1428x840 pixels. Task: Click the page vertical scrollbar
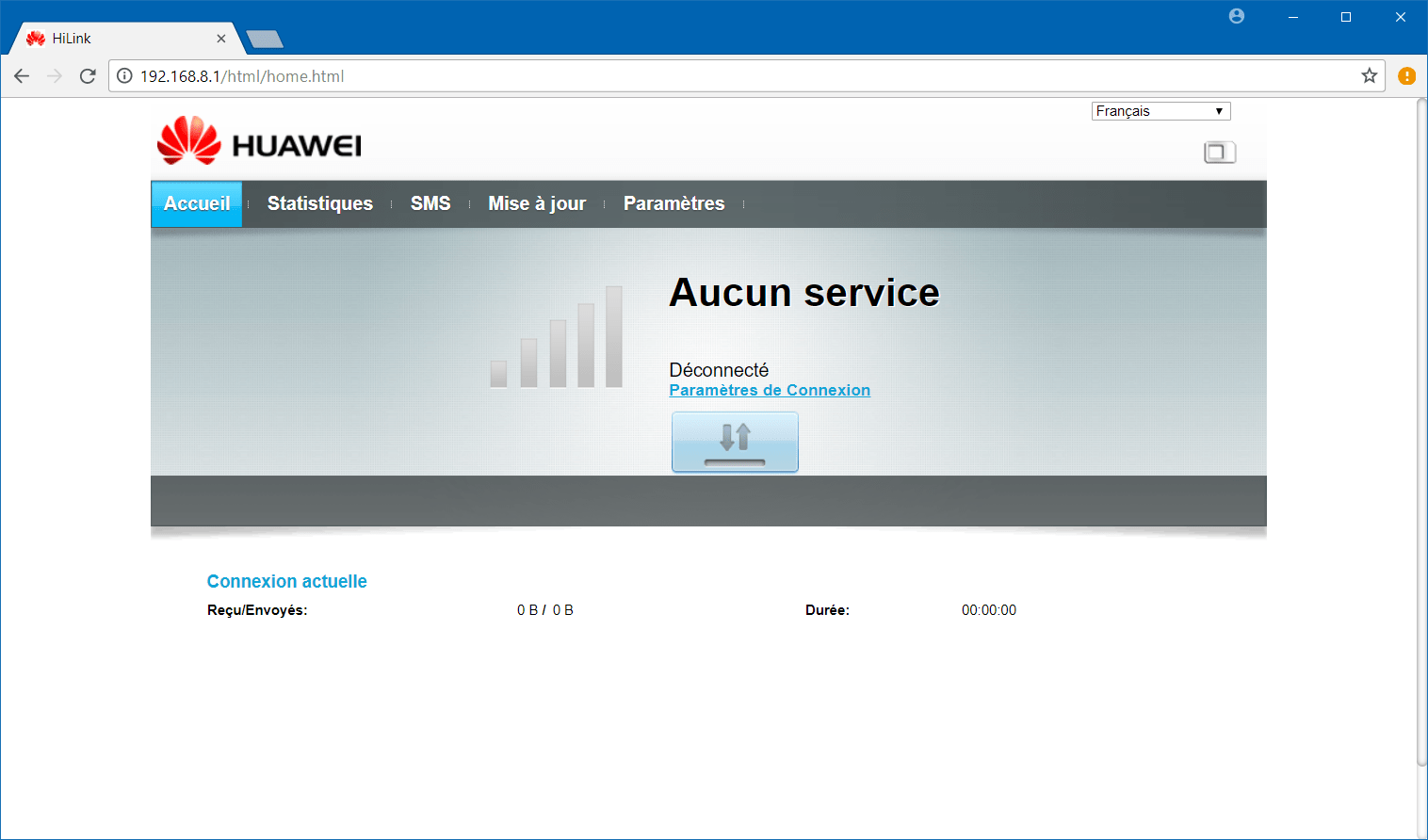1421,433
